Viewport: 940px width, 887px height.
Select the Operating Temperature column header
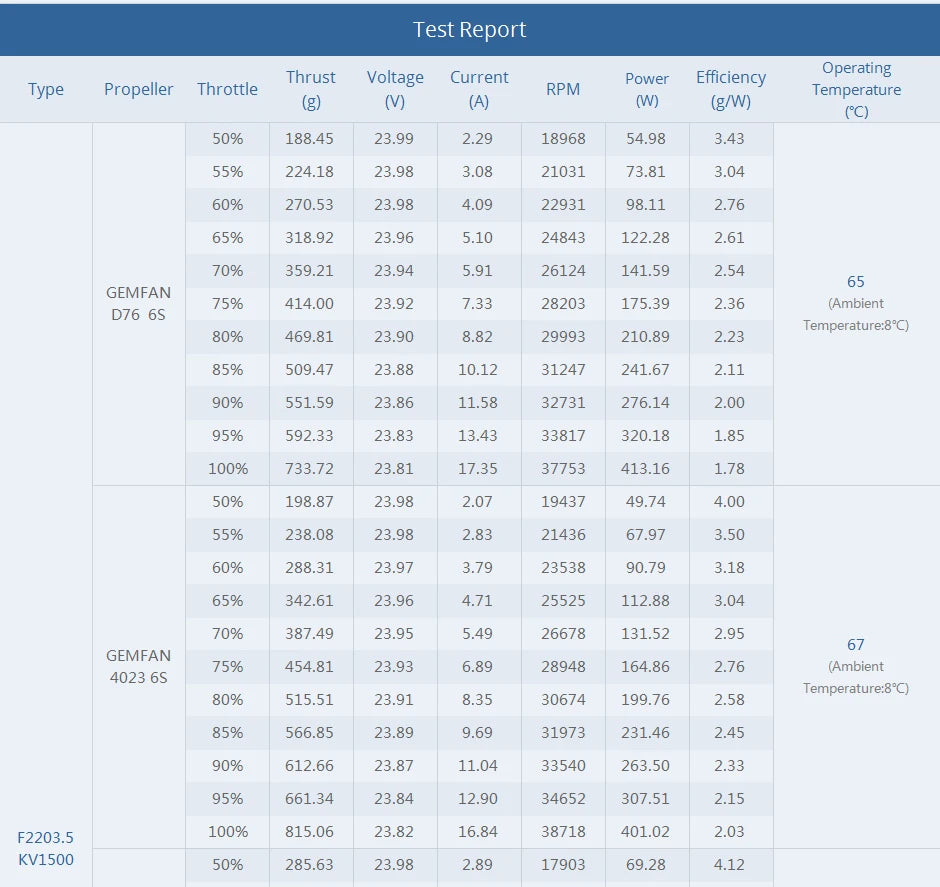click(856, 88)
